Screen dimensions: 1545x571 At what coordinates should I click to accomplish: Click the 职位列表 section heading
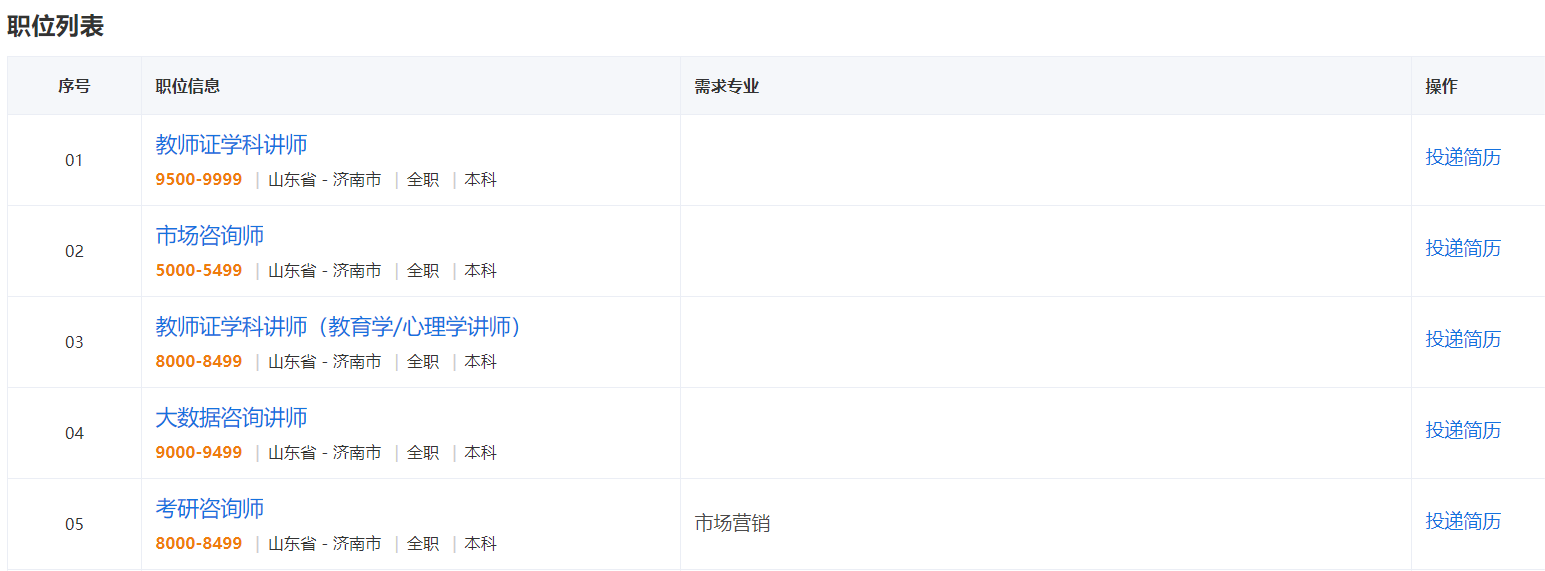click(56, 27)
